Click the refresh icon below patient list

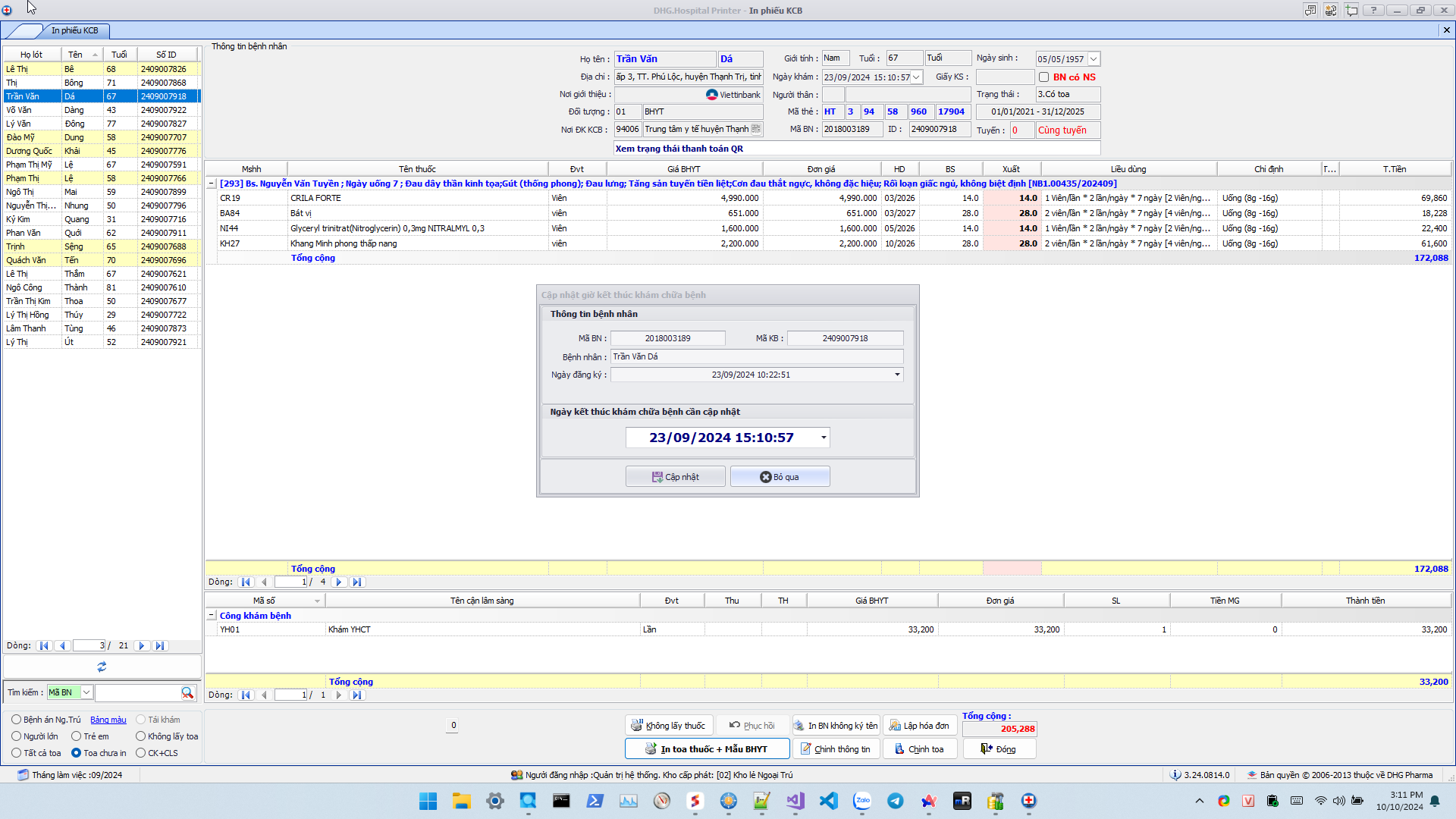click(102, 667)
